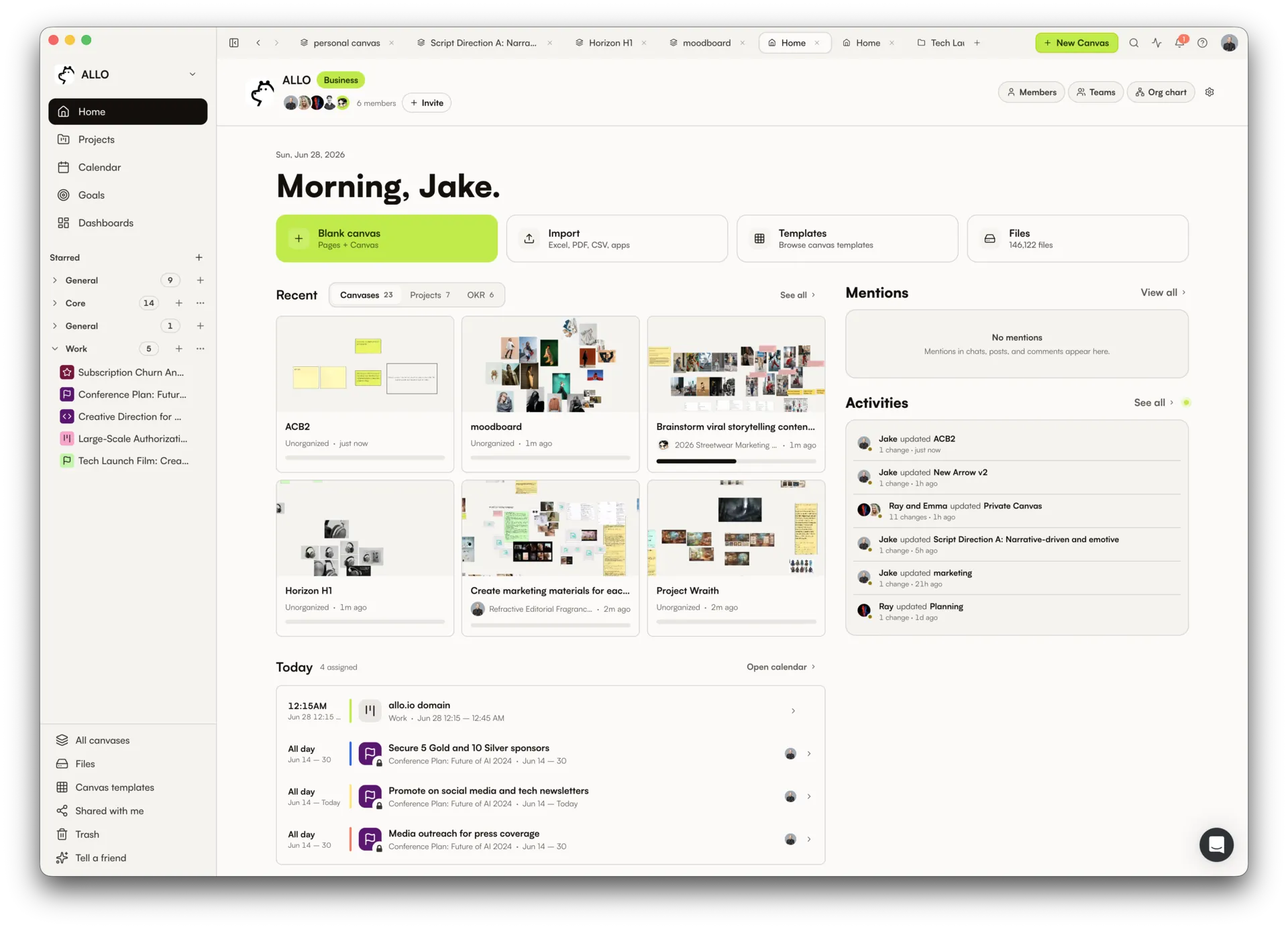
Task: Open Subscription Churn An... starred item
Action: click(127, 372)
